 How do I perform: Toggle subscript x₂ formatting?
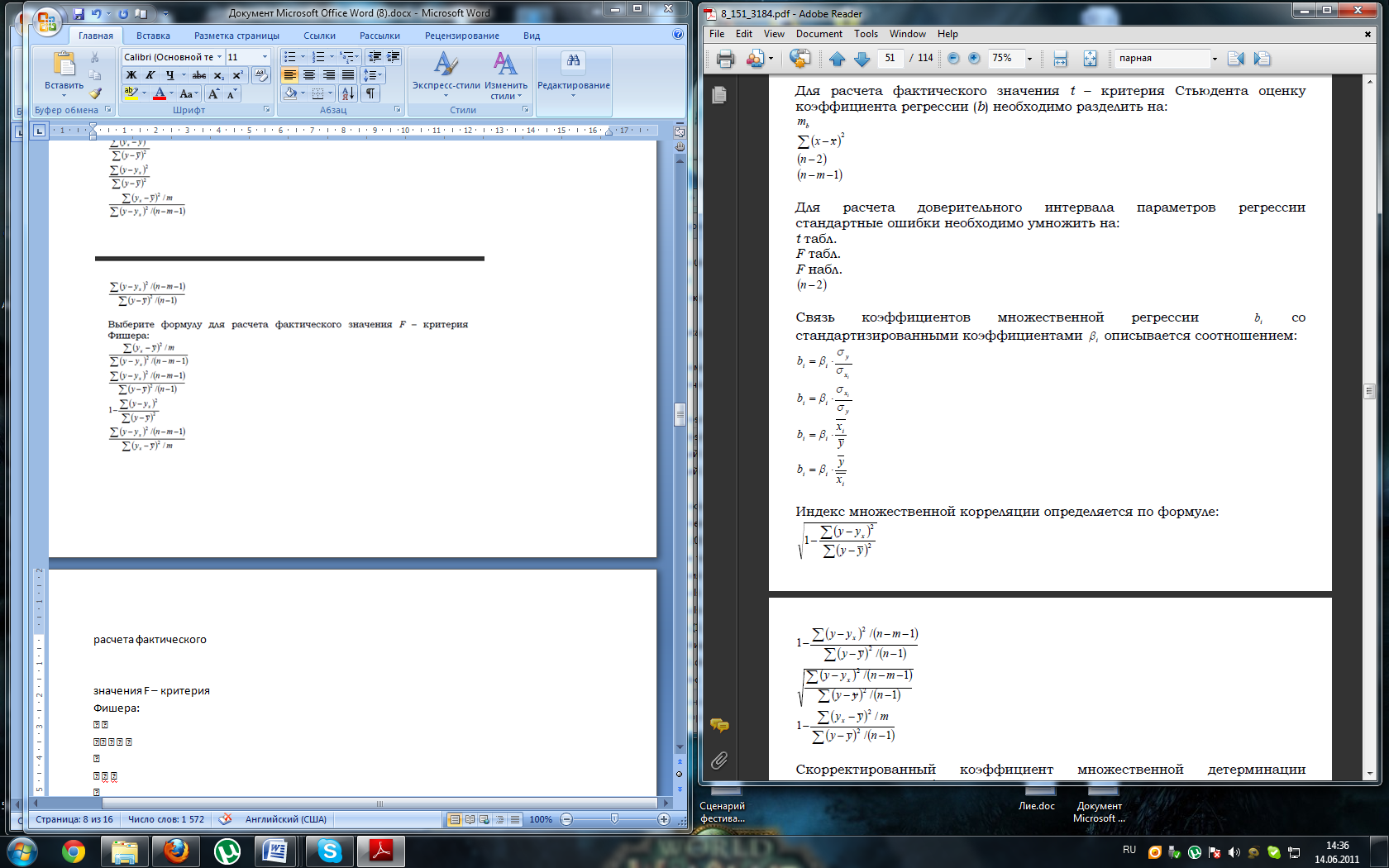[x=219, y=75]
